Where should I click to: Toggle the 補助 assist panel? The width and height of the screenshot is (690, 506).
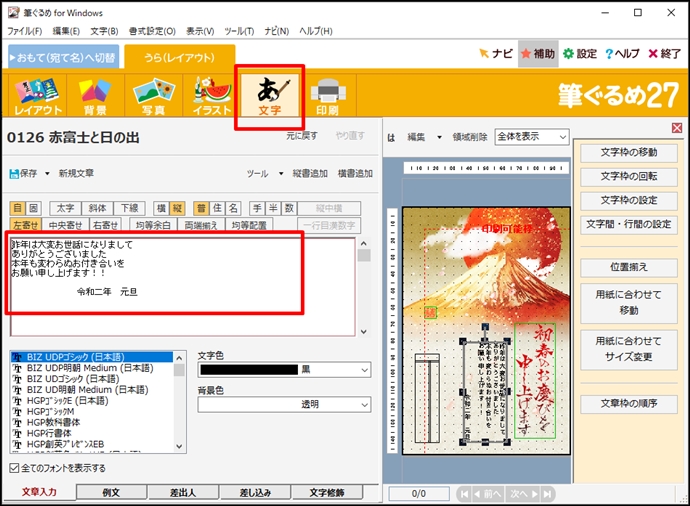(x=538, y=54)
